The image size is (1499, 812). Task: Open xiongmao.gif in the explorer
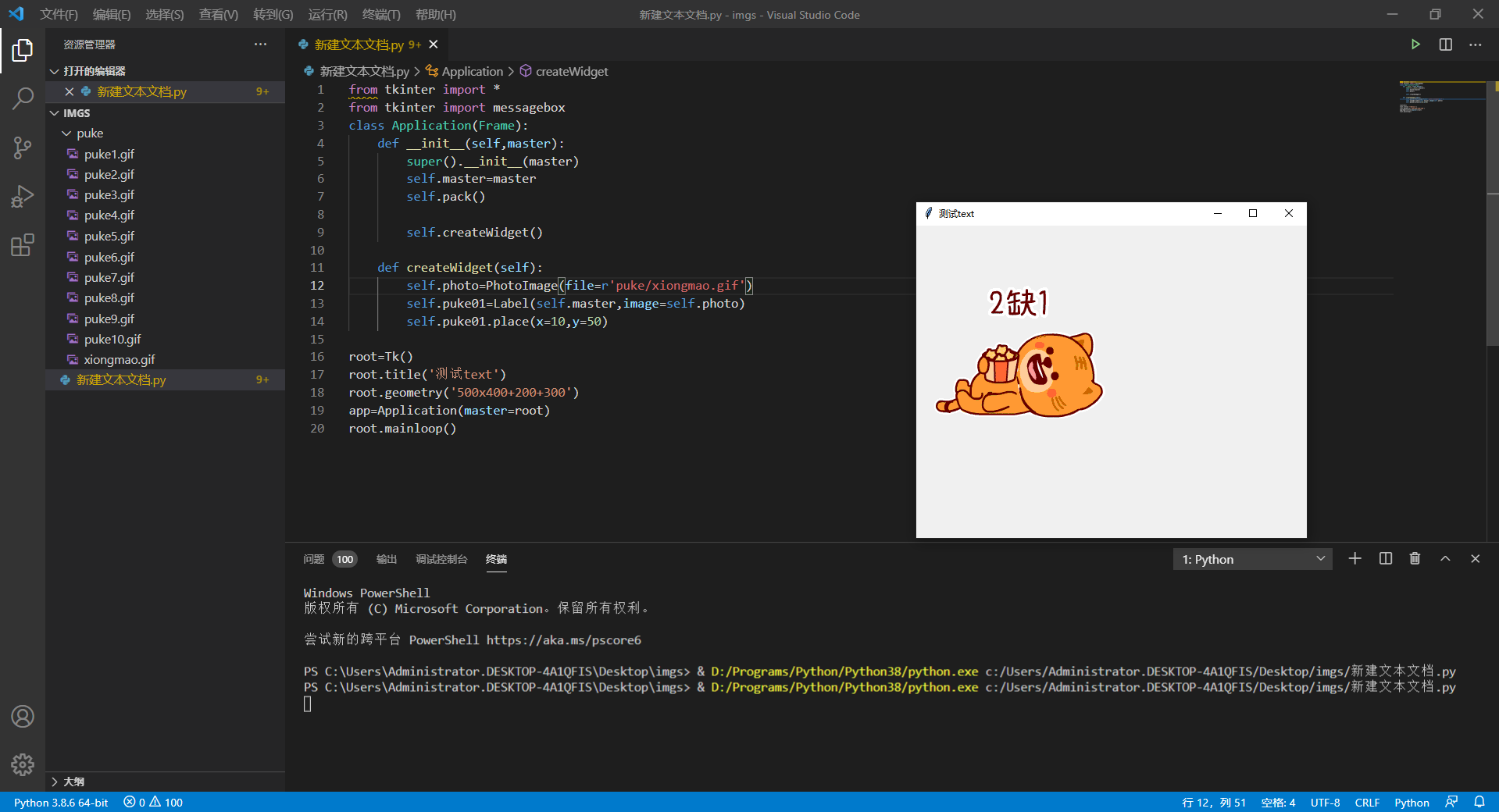[x=165, y=359]
